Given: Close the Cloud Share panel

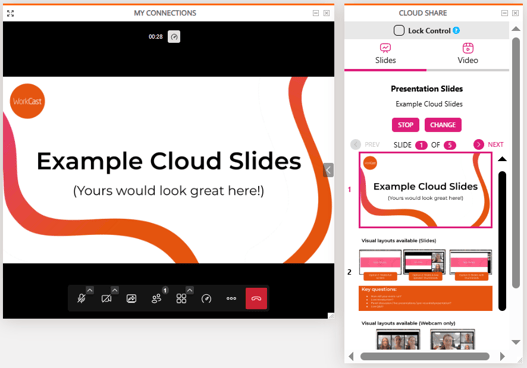Looking at the screenshot, I should (x=515, y=13).
